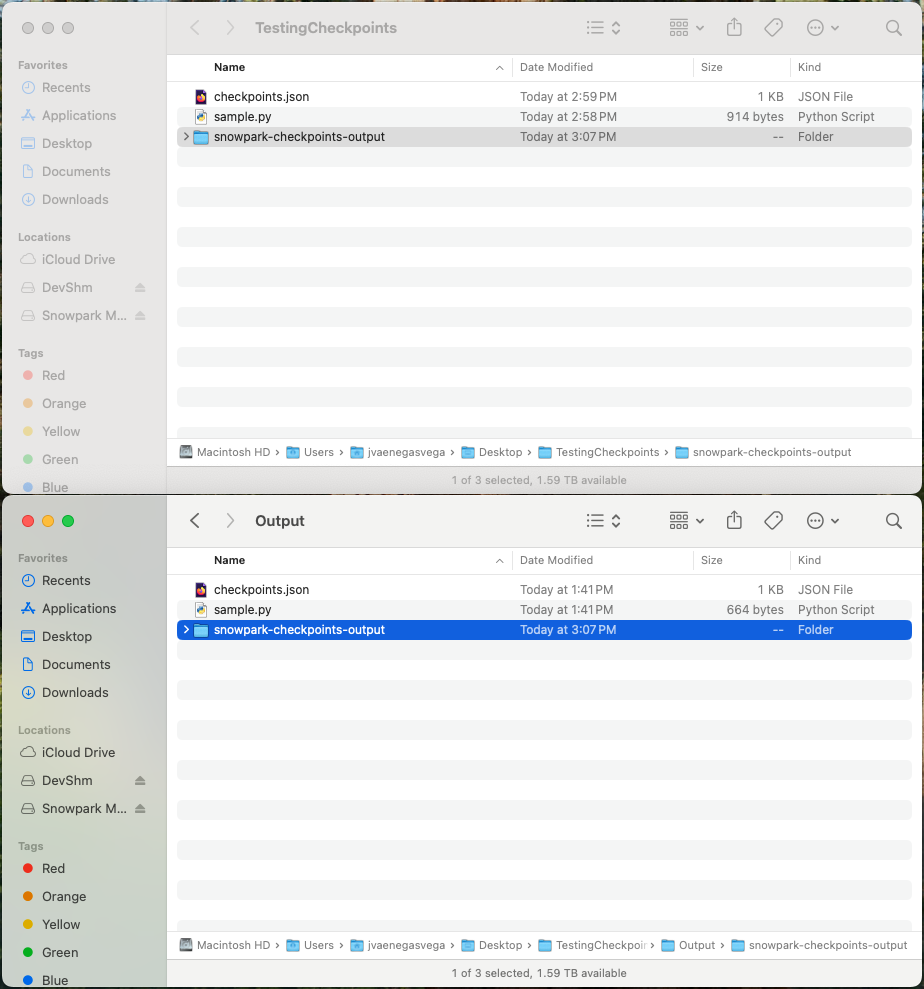Open the More actions menu in the Output window
The width and height of the screenshot is (924, 989).
822,521
